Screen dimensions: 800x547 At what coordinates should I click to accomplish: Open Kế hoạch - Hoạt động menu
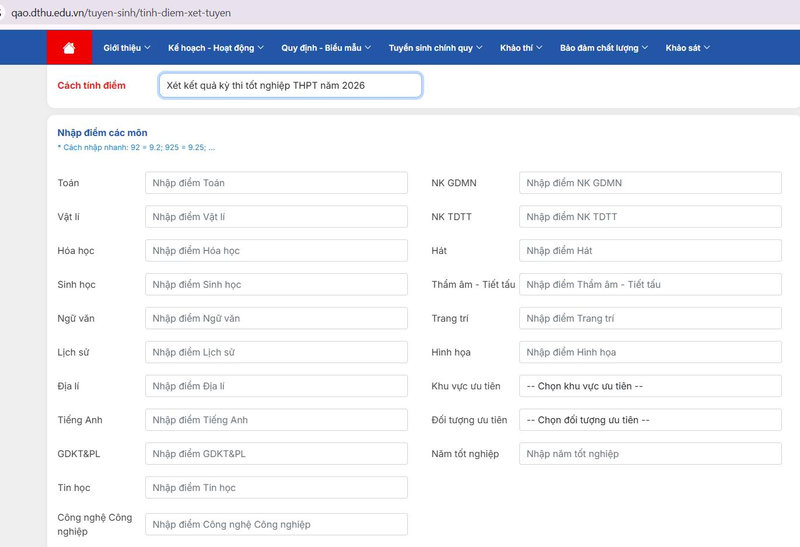216,47
